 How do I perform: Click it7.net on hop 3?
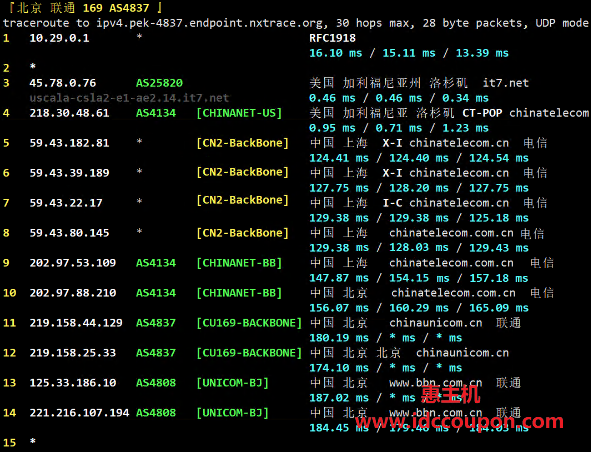pos(505,83)
